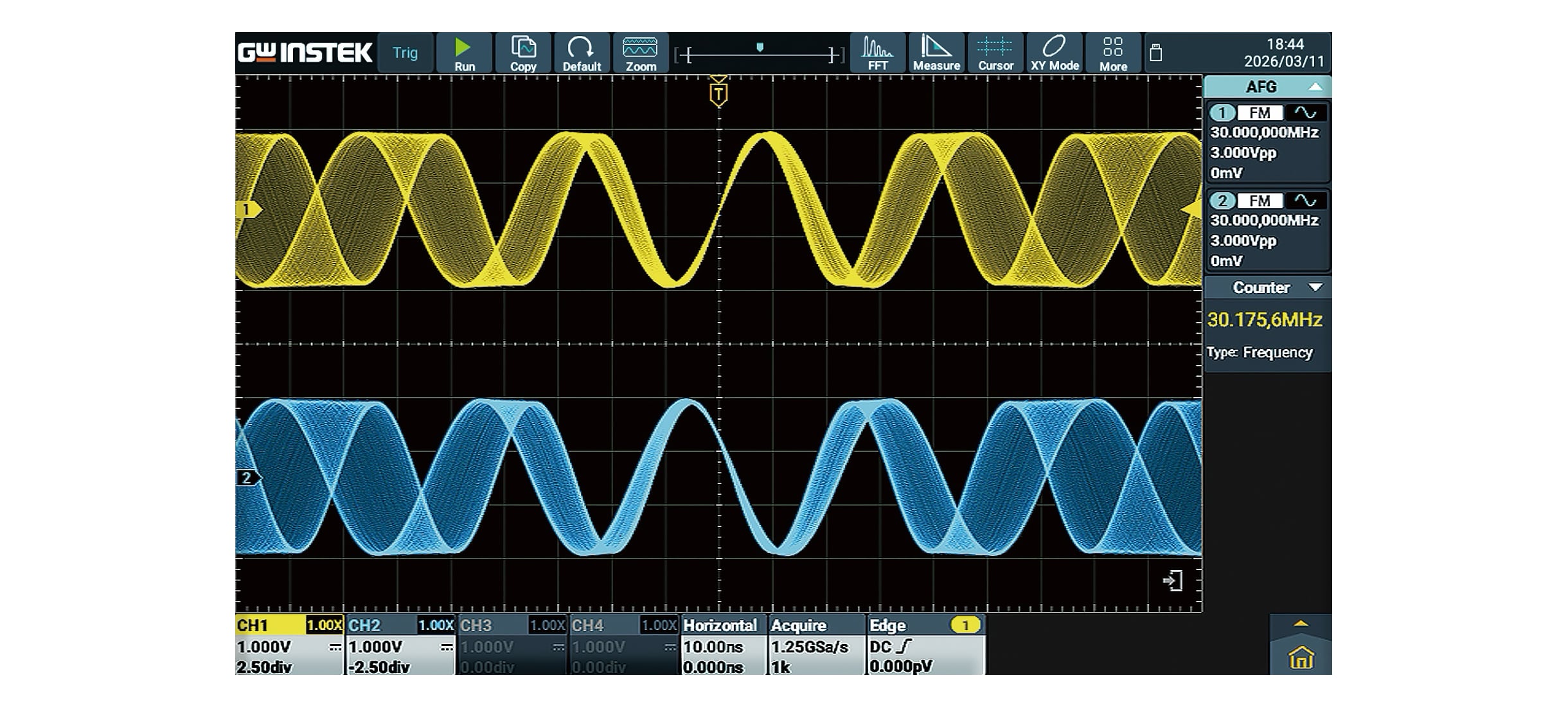Click CH1 vertical scale 1.000V
The width and height of the screenshot is (1568, 707).
click(x=264, y=647)
